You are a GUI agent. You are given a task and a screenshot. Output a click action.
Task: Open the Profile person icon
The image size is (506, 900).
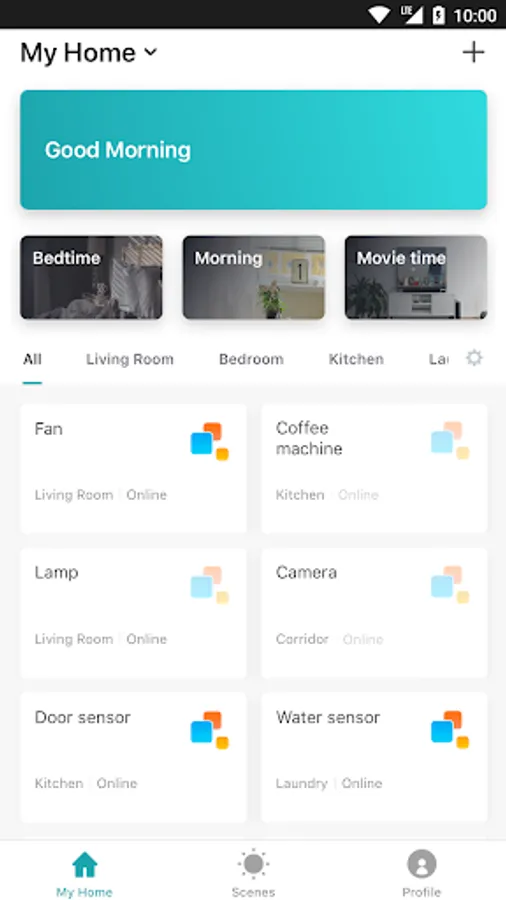(422, 864)
